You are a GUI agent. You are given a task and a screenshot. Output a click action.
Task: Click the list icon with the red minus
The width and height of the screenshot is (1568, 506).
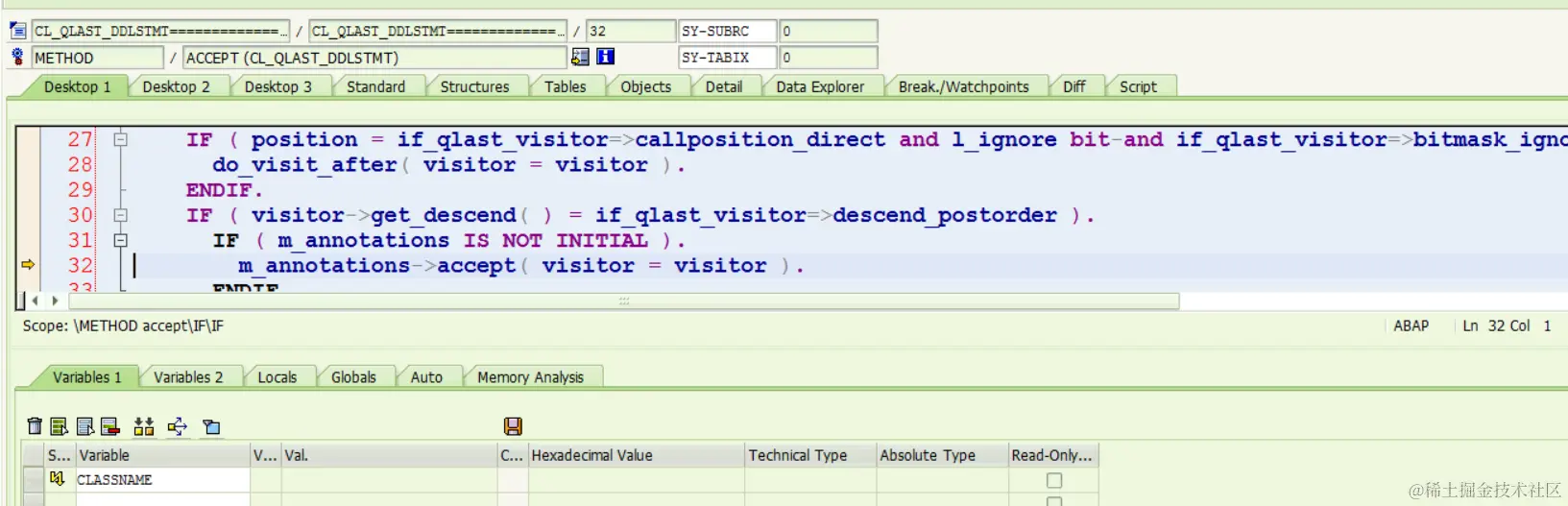click(110, 426)
